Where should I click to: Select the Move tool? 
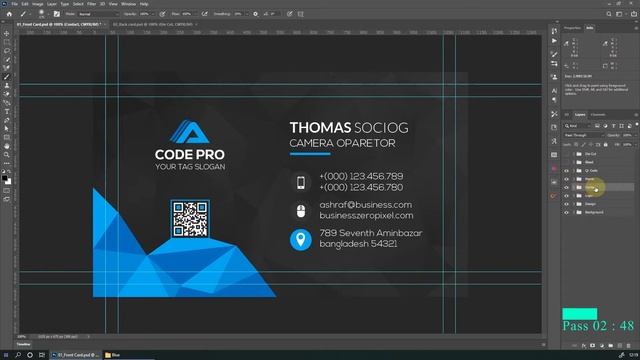click(7, 33)
